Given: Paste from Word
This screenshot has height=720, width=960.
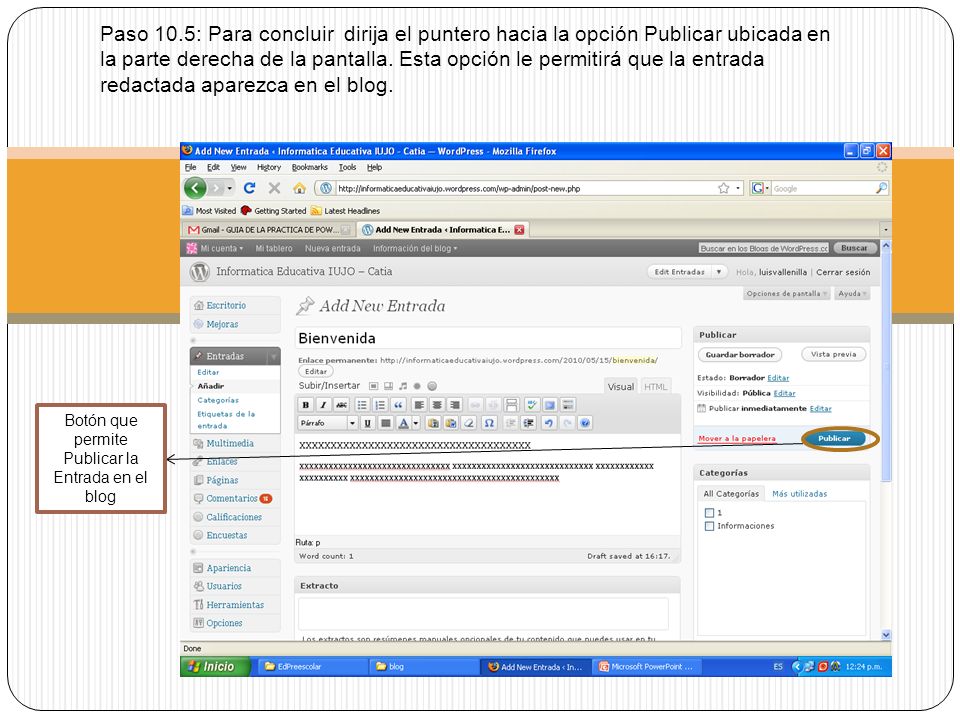Looking at the screenshot, I should (x=451, y=423).
